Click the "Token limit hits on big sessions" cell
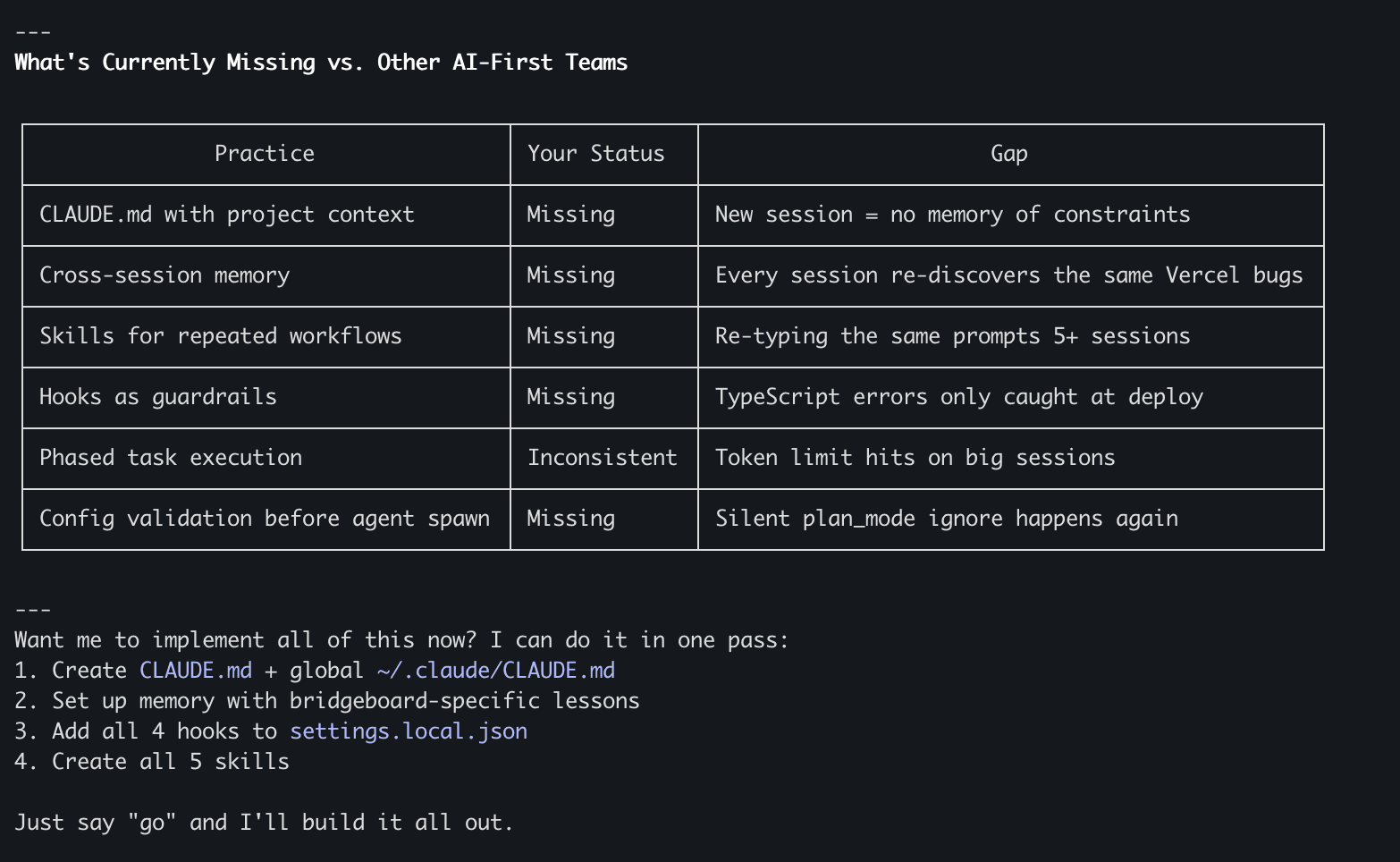Screen dimensions: 1400x862 tap(915, 458)
